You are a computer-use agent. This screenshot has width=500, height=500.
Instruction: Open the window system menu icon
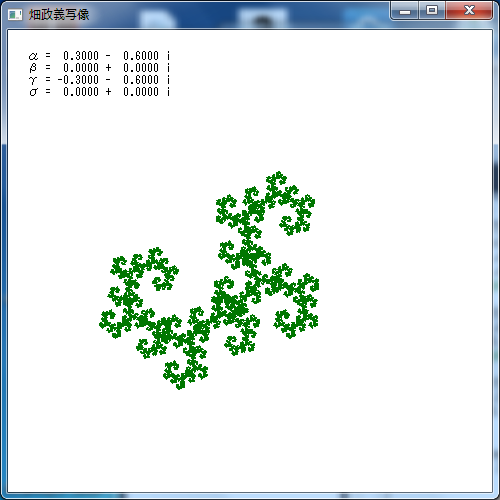15,15
